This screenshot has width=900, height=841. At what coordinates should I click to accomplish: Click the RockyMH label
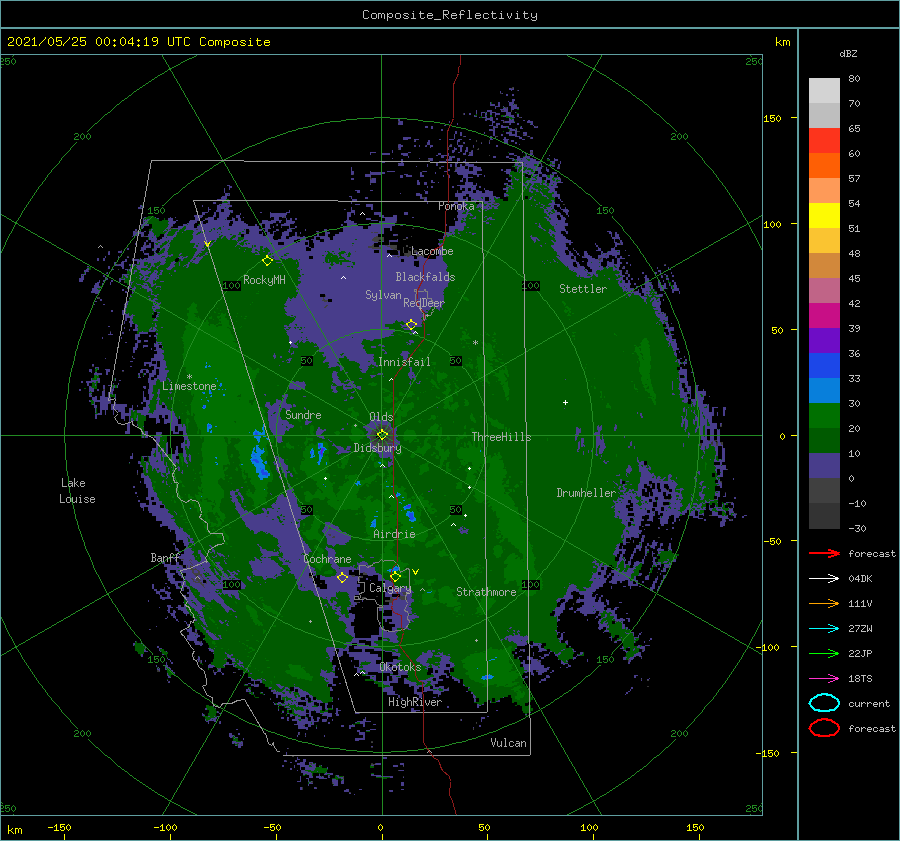(264, 280)
